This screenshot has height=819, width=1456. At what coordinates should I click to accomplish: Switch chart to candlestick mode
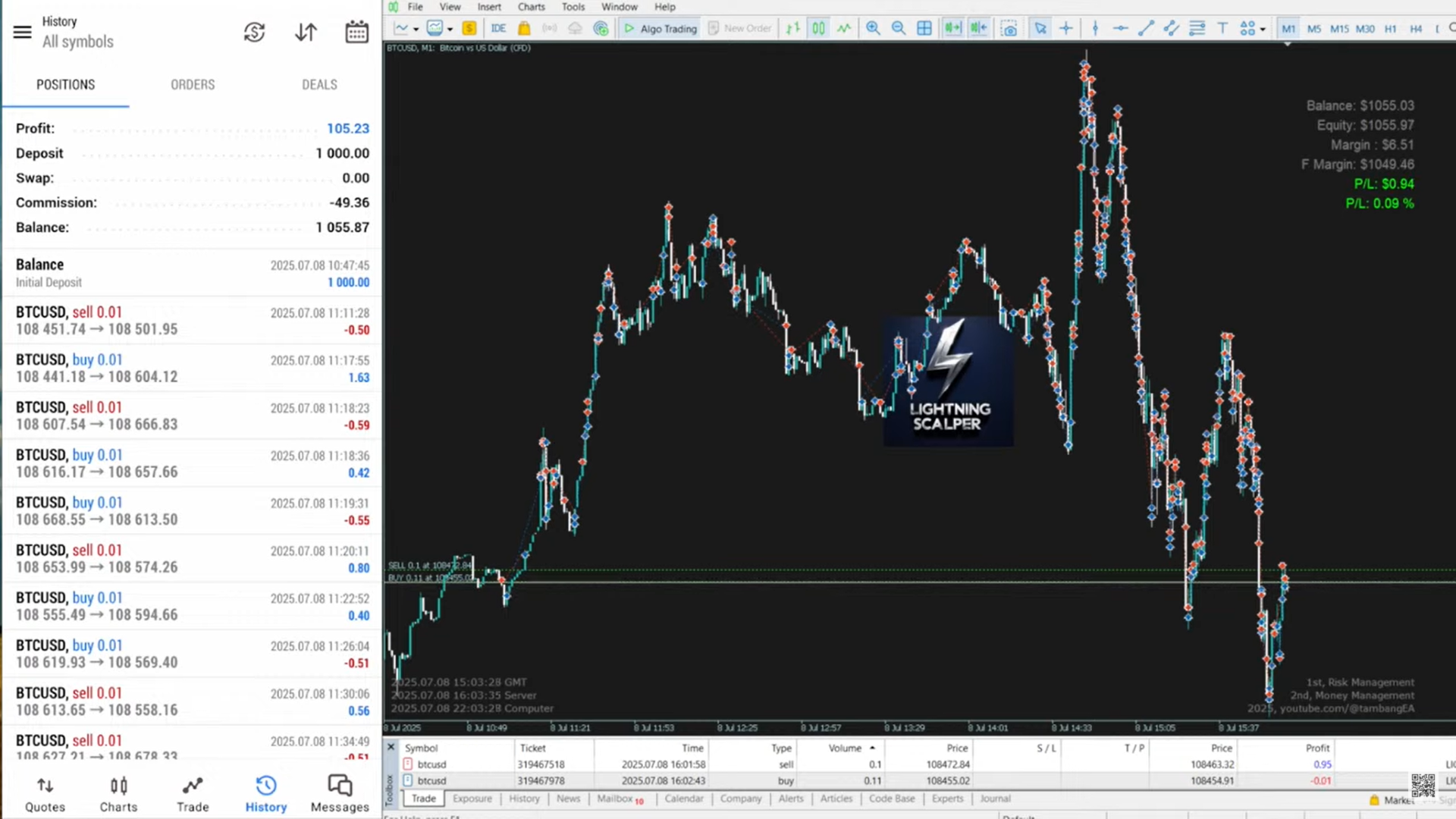pyautogui.click(x=817, y=28)
